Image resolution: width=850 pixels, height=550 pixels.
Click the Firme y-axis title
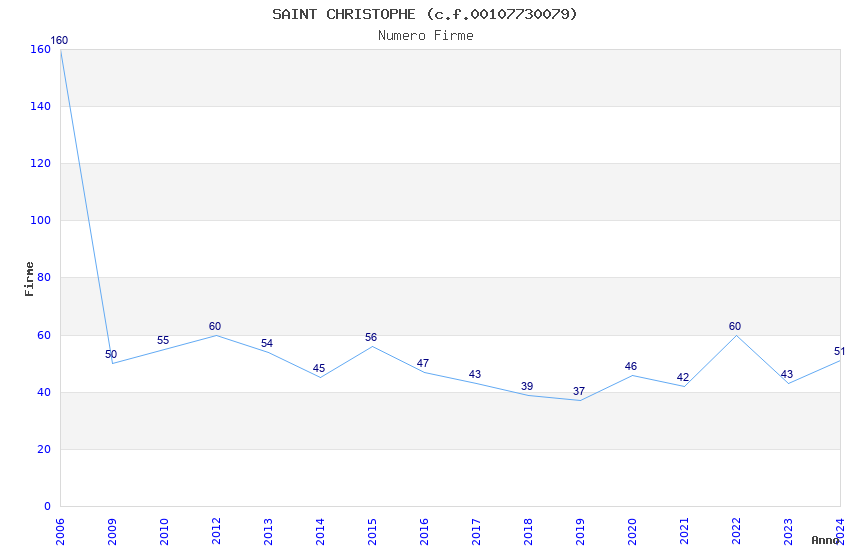(x=29, y=279)
